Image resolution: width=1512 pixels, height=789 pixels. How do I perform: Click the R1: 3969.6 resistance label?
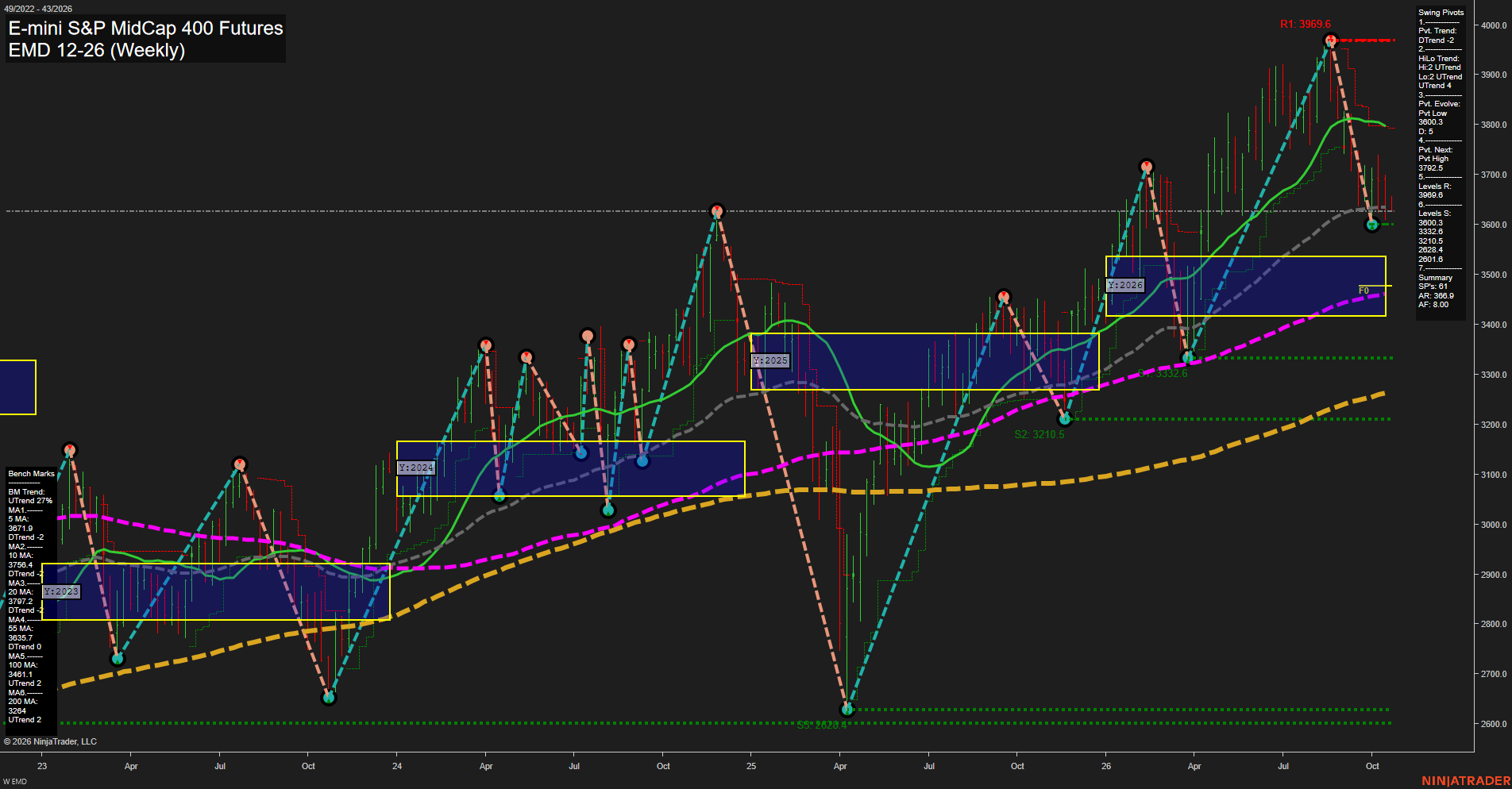[x=1305, y=25]
